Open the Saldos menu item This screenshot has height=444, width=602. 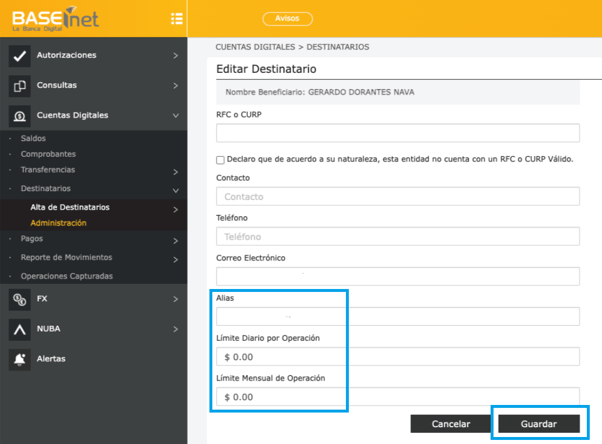33,138
